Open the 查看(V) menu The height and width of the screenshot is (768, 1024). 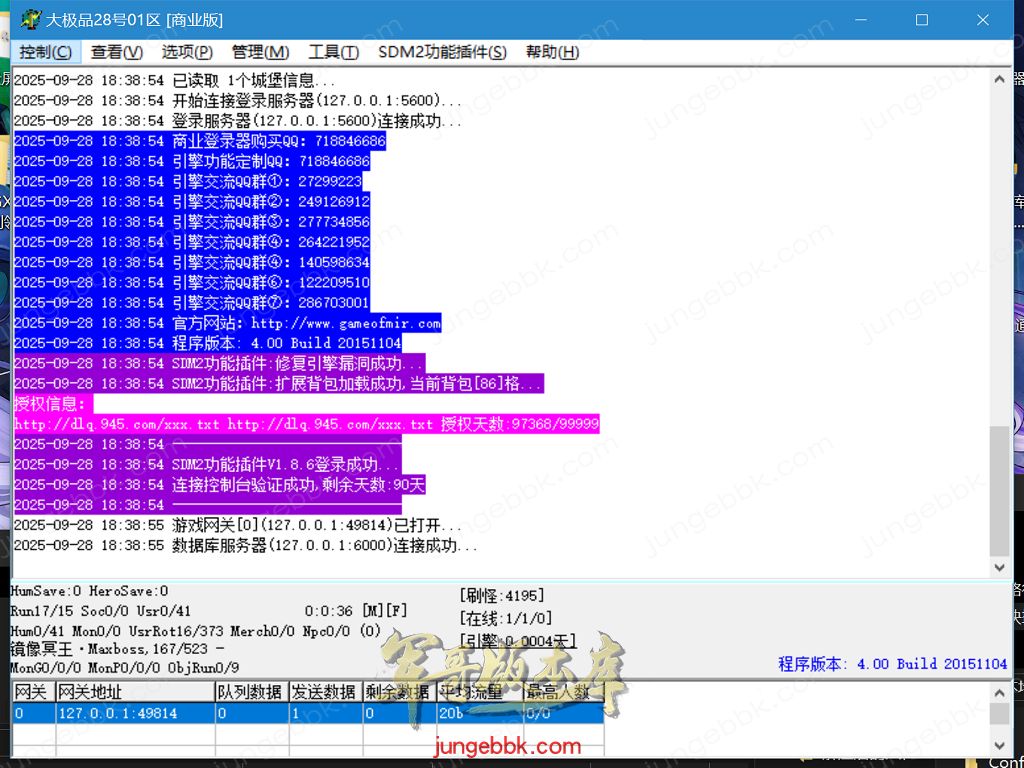tap(116, 52)
